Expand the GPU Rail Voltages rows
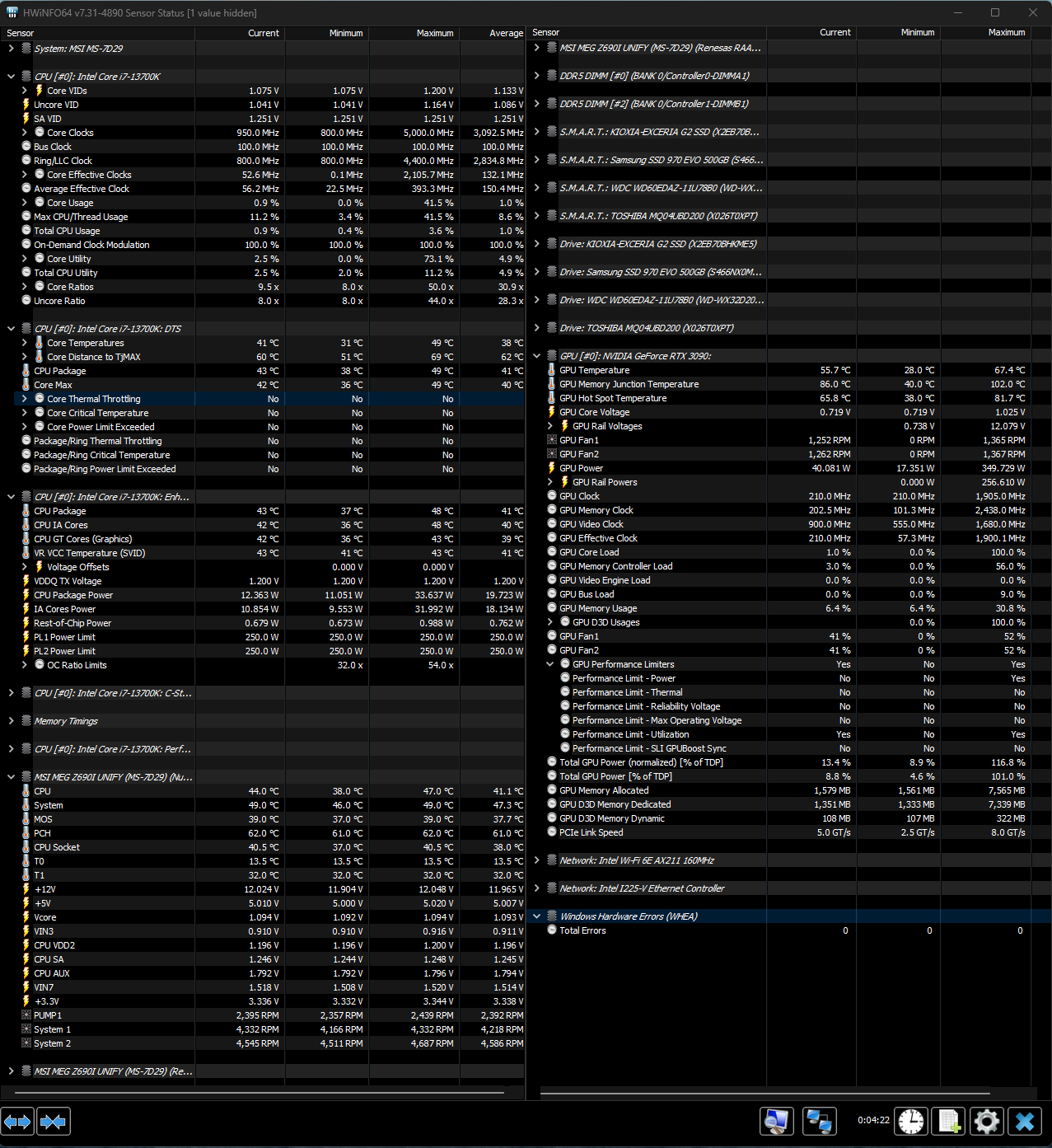The image size is (1052, 1148). pyautogui.click(x=550, y=426)
